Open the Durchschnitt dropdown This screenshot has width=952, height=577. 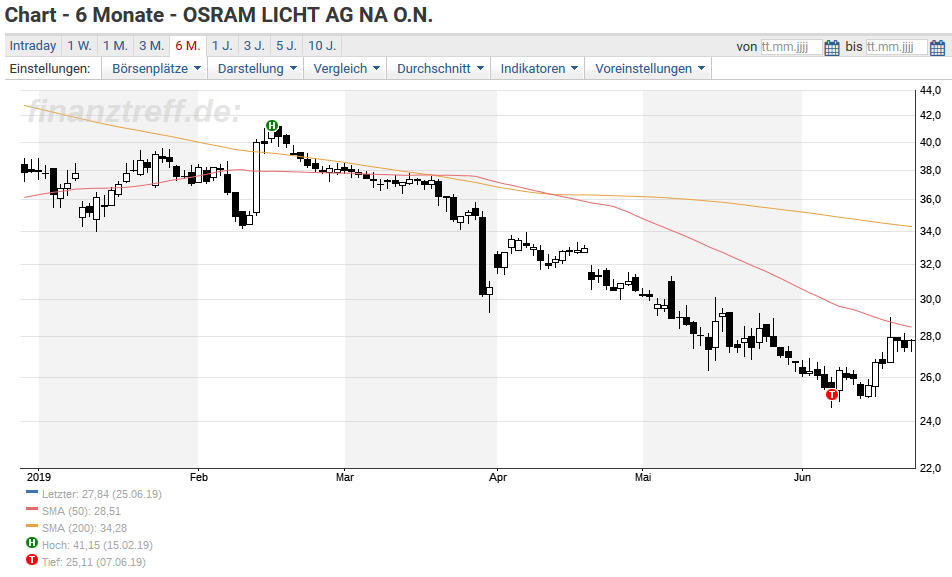click(x=440, y=69)
